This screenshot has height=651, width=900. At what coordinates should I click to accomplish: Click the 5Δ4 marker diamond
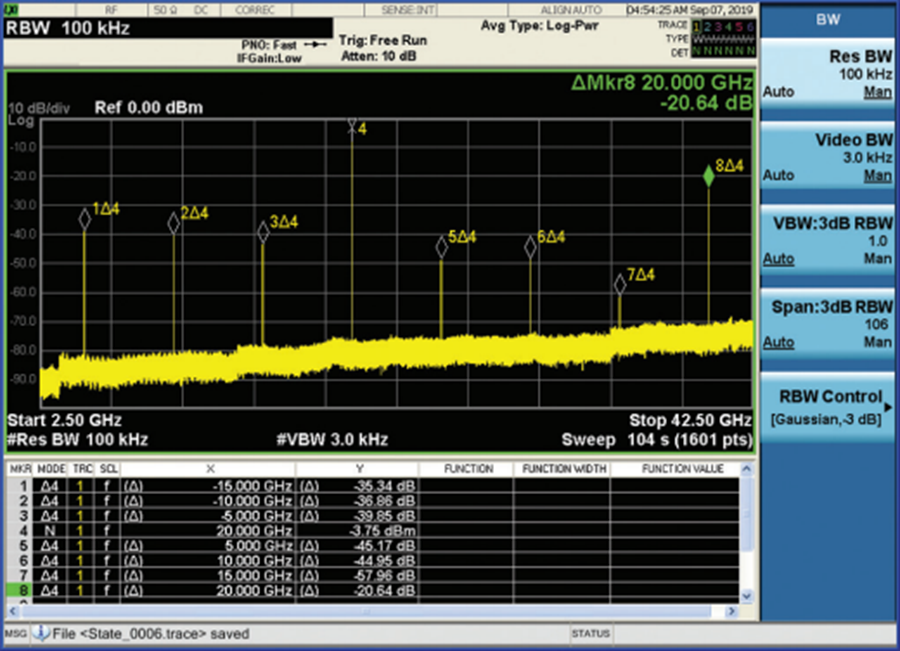441,246
